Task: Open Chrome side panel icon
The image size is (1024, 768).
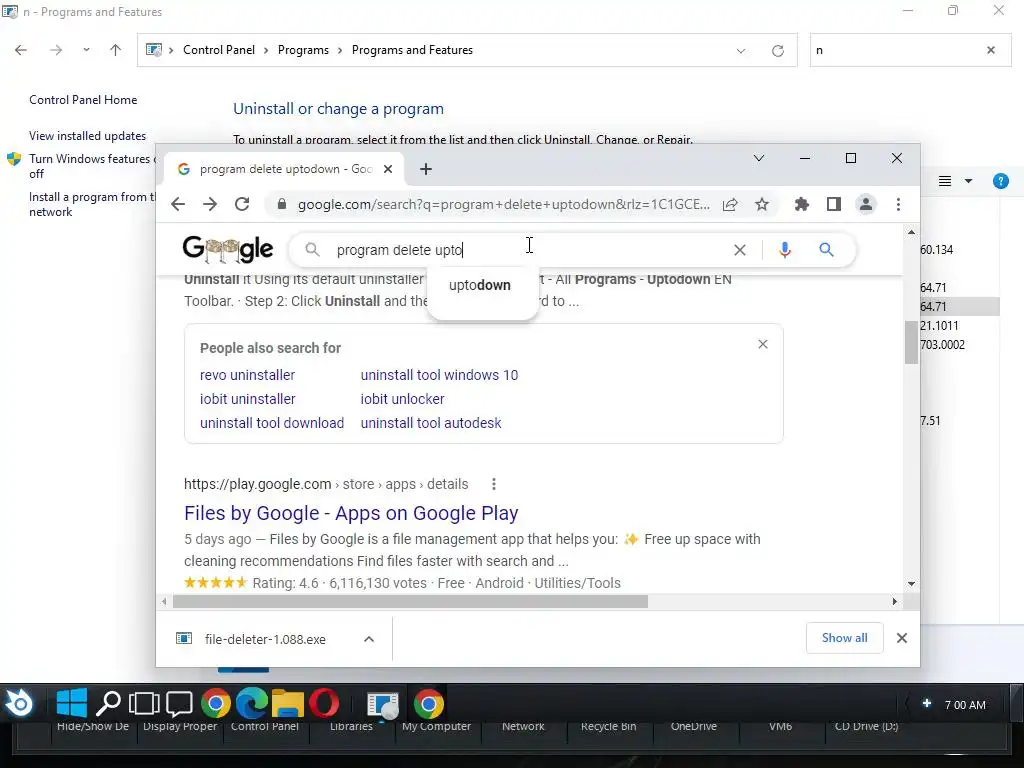Action: (833, 204)
